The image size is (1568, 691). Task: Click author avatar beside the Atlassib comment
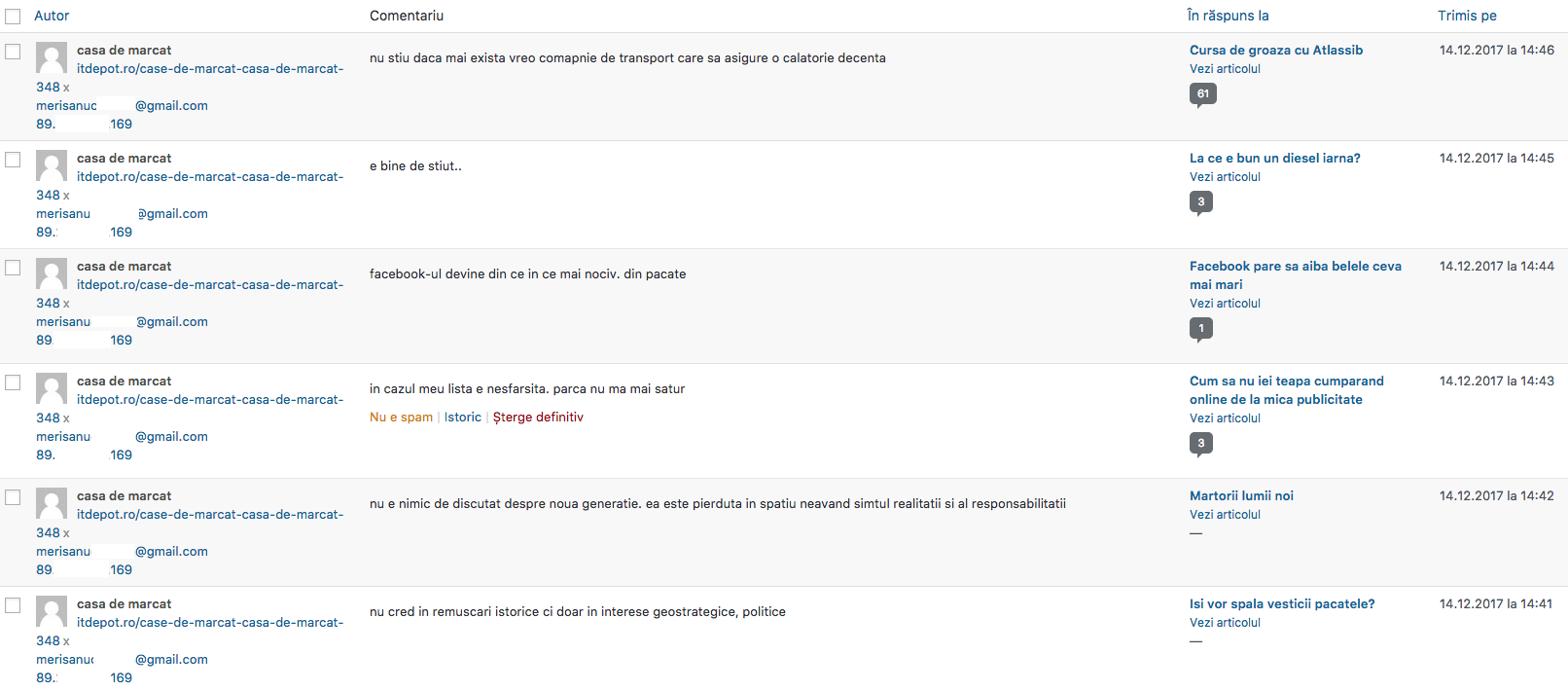[52, 57]
